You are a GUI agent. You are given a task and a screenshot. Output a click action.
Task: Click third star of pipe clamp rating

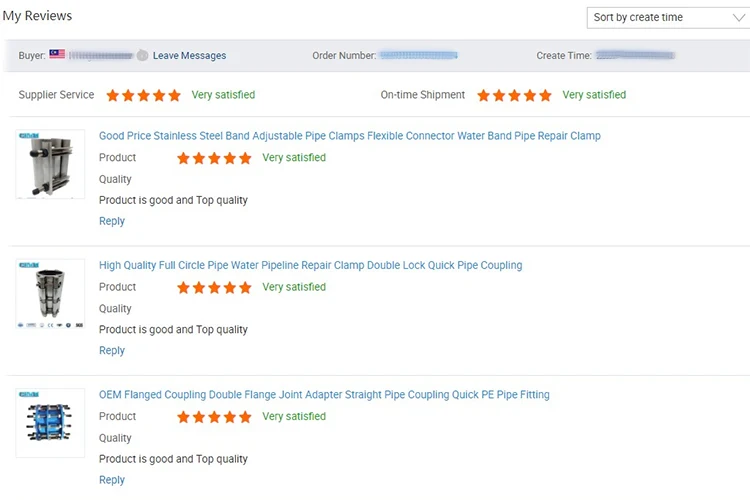tap(214, 158)
